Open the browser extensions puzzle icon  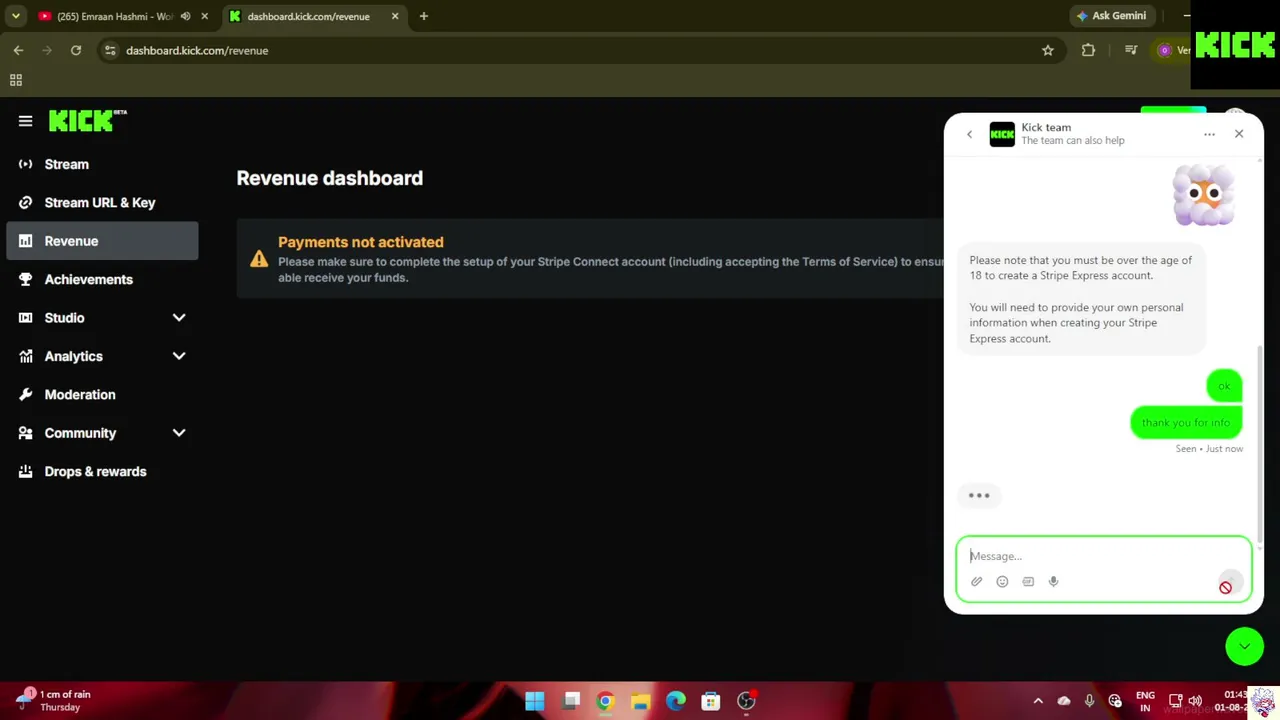1088,50
